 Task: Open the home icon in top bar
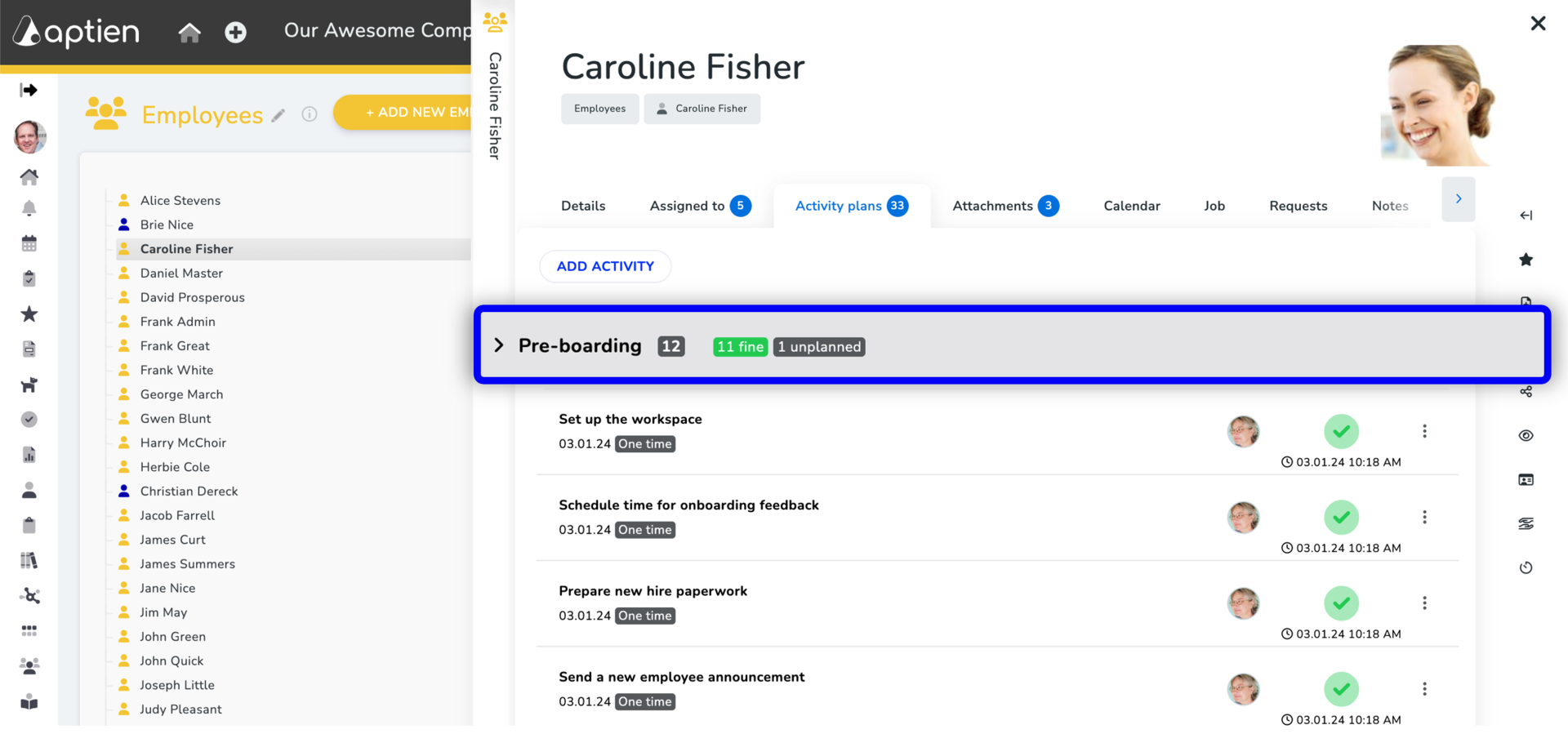(189, 32)
